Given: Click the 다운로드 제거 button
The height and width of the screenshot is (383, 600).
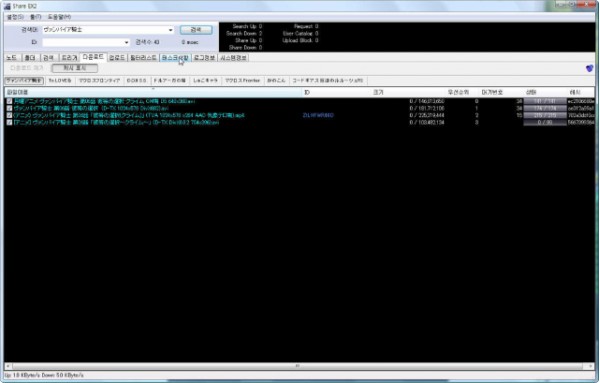Looking at the screenshot, I should tap(27, 68).
